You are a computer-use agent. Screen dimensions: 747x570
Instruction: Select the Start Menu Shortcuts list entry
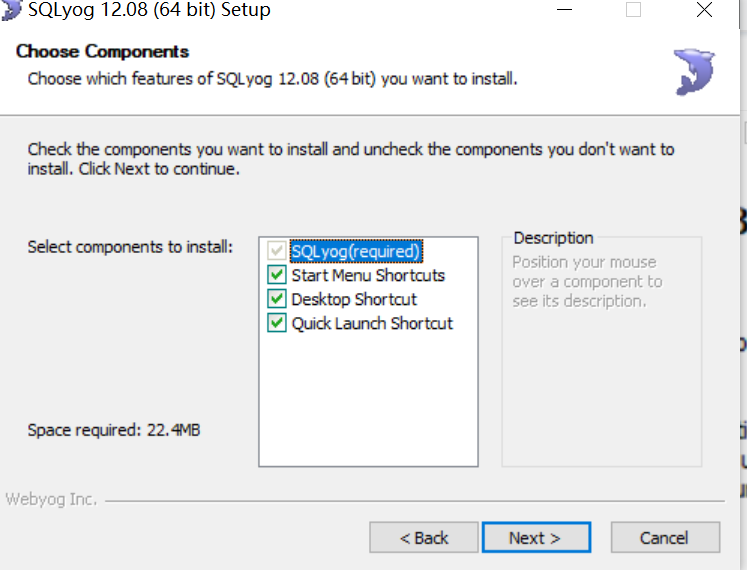[368, 275]
